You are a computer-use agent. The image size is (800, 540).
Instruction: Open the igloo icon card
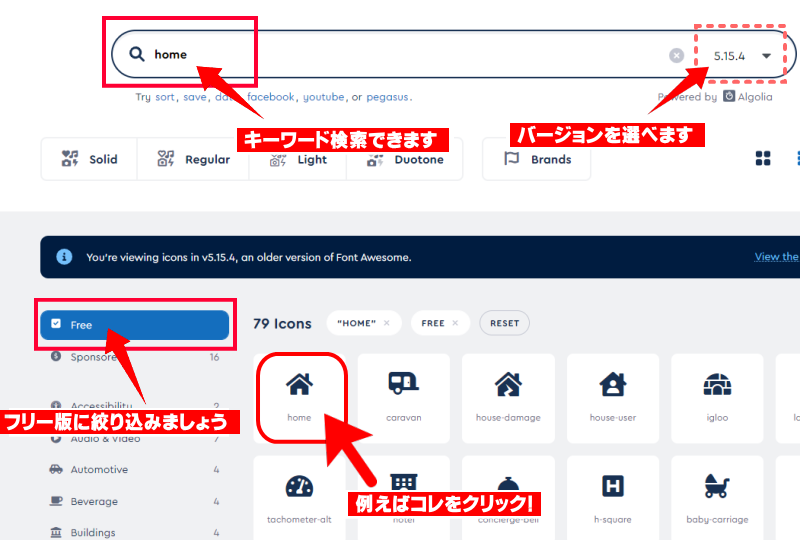717,398
